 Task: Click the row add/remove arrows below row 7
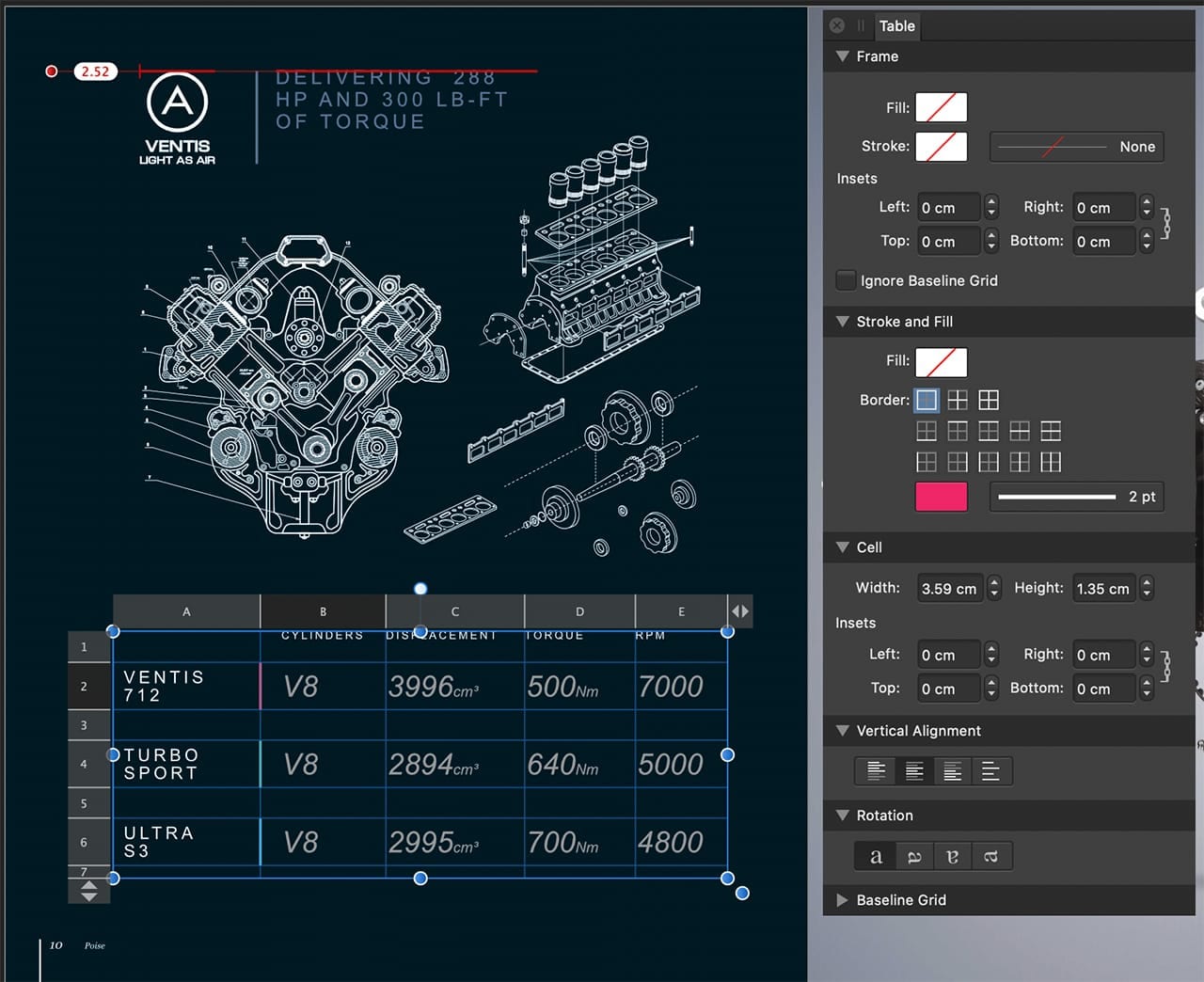coord(88,891)
